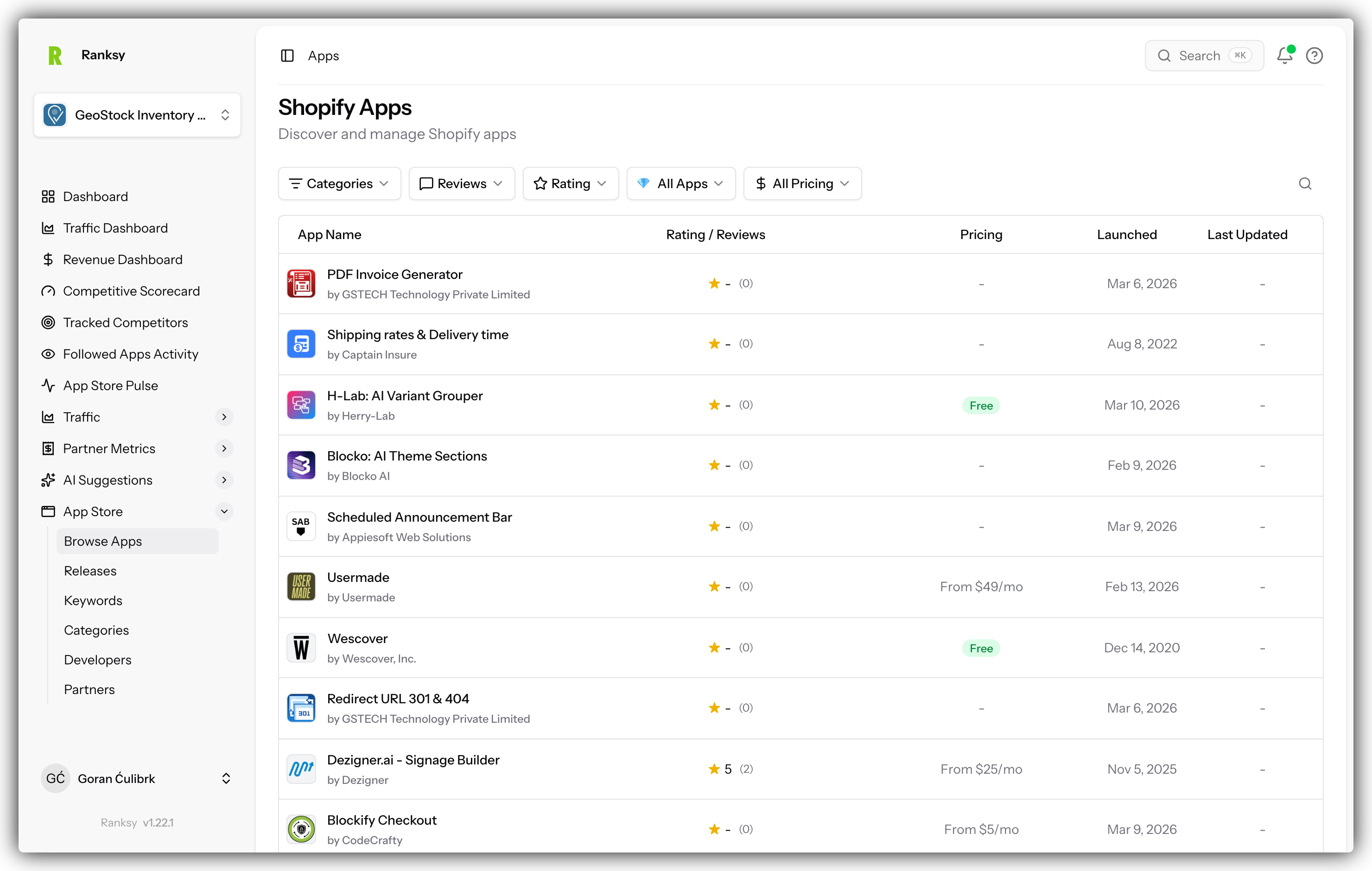Click the Dashboard grid icon in sidebar

pyautogui.click(x=48, y=196)
